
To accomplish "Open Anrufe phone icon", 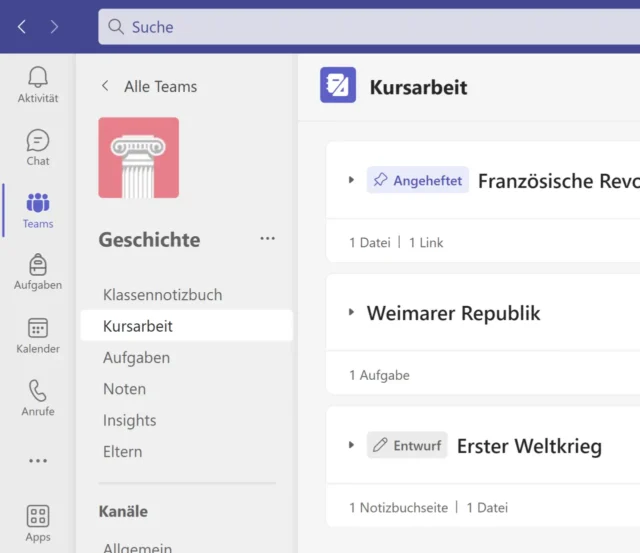I will (38, 391).
